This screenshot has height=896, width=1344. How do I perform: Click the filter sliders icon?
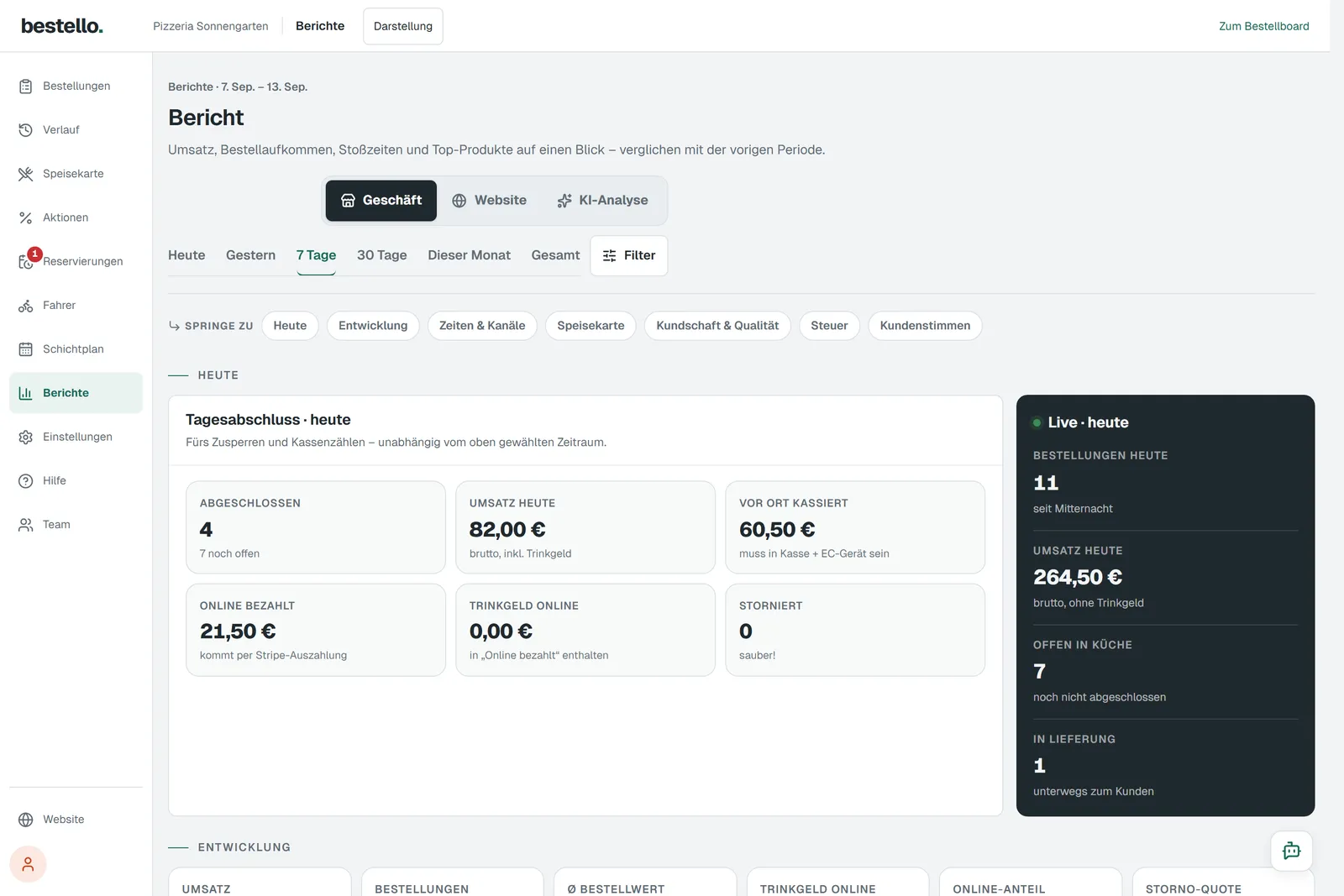coord(610,255)
